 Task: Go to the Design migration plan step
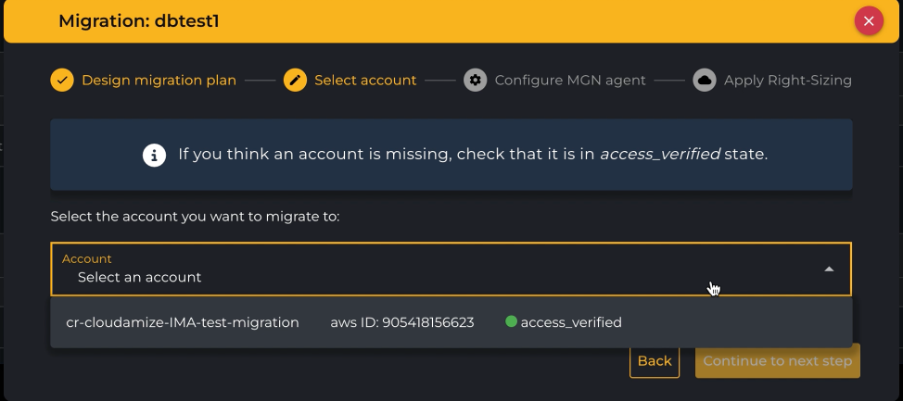tap(159, 80)
